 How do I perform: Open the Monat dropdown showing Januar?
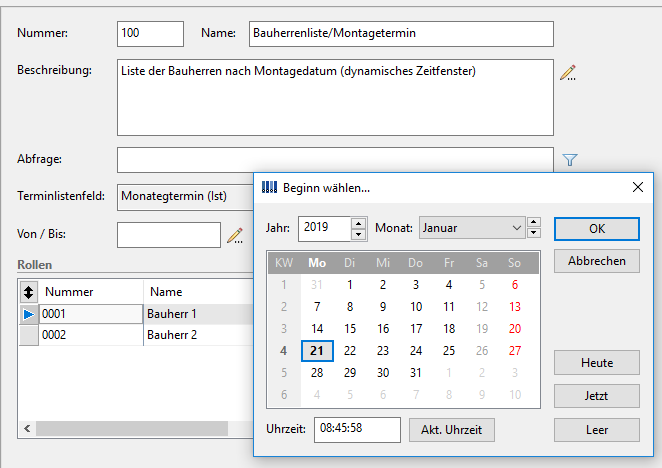[472, 228]
